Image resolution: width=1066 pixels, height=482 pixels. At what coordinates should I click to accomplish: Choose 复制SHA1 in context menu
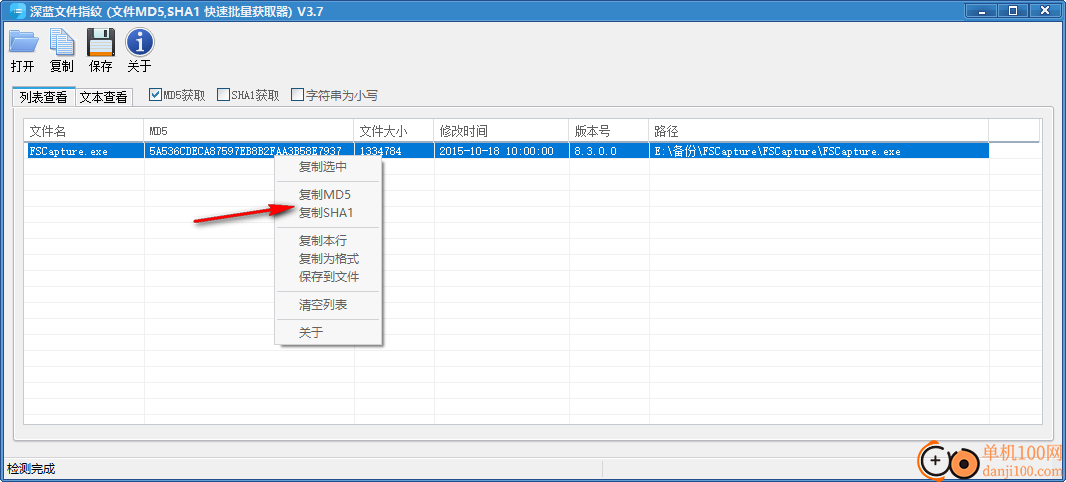pos(328,213)
